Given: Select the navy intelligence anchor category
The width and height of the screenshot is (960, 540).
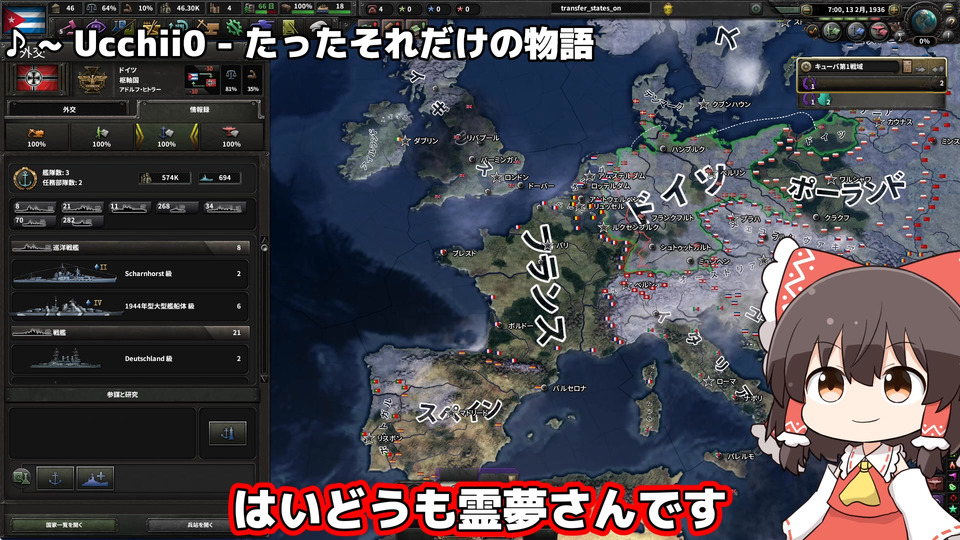Looking at the screenshot, I should point(167,136).
